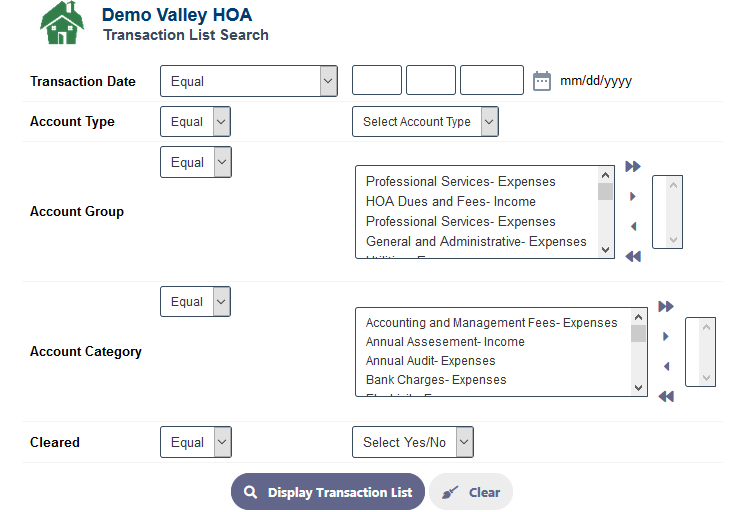Click Display Transaction List button

[x=328, y=492]
